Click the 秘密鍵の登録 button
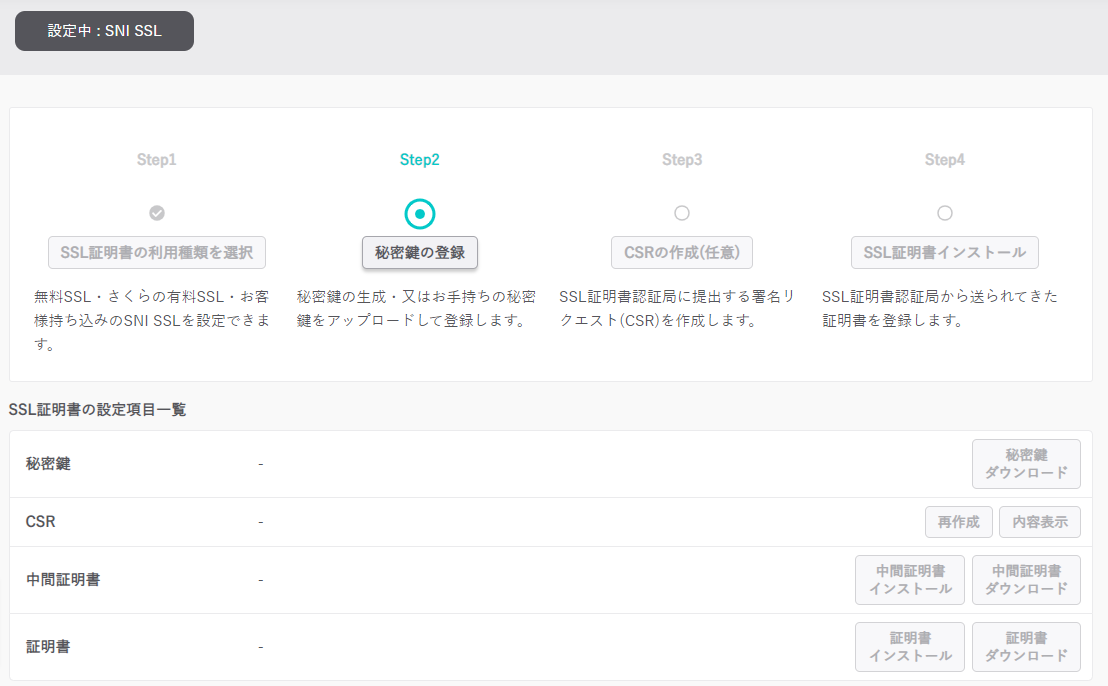The height and width of the screenshot is (686, 1108). click(x=420, y=252)
